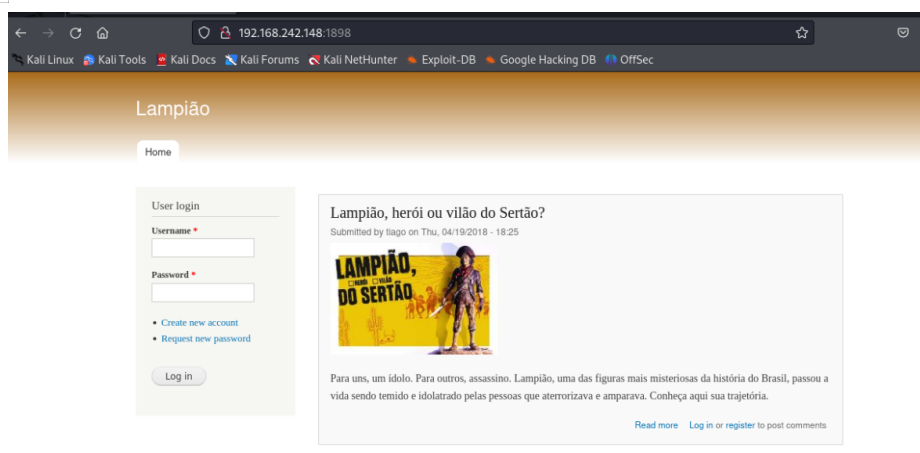Focus the Username field

click(202, 248)
